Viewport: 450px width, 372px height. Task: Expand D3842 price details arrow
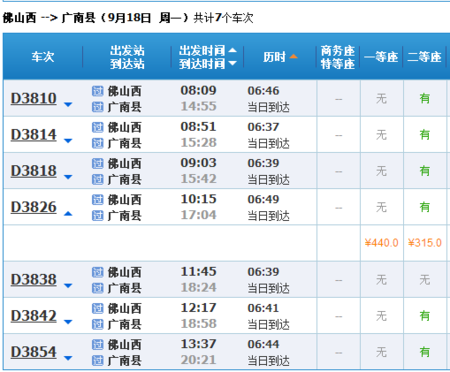(x=68, y=322)
